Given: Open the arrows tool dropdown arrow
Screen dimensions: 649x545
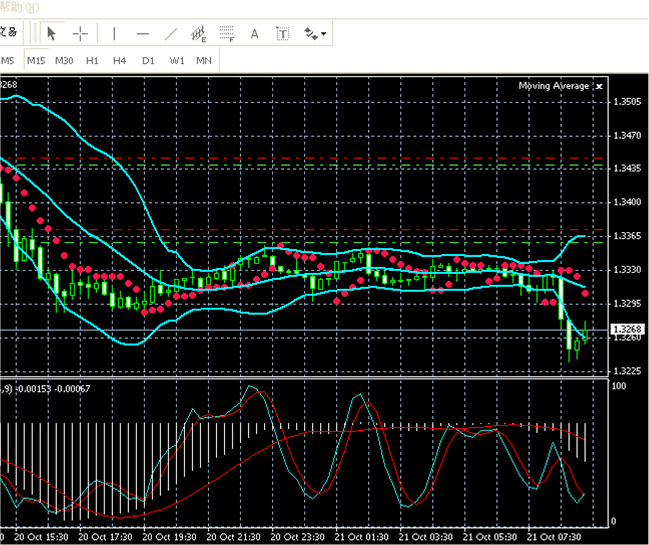Looking at the screenshot, I should [x=324, y=34].
